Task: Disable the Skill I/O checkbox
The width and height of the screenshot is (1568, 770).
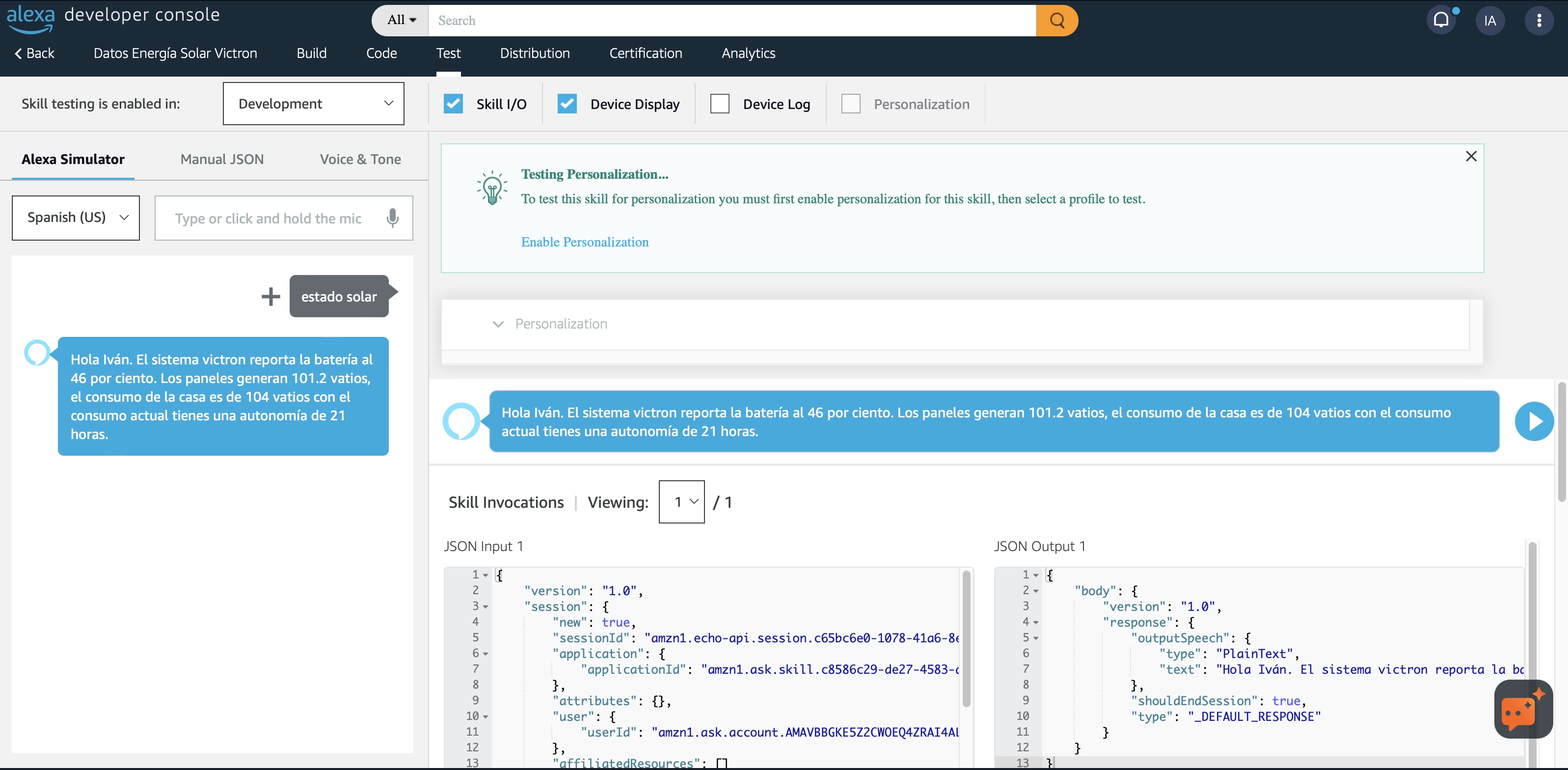Action: click(453, 104)
